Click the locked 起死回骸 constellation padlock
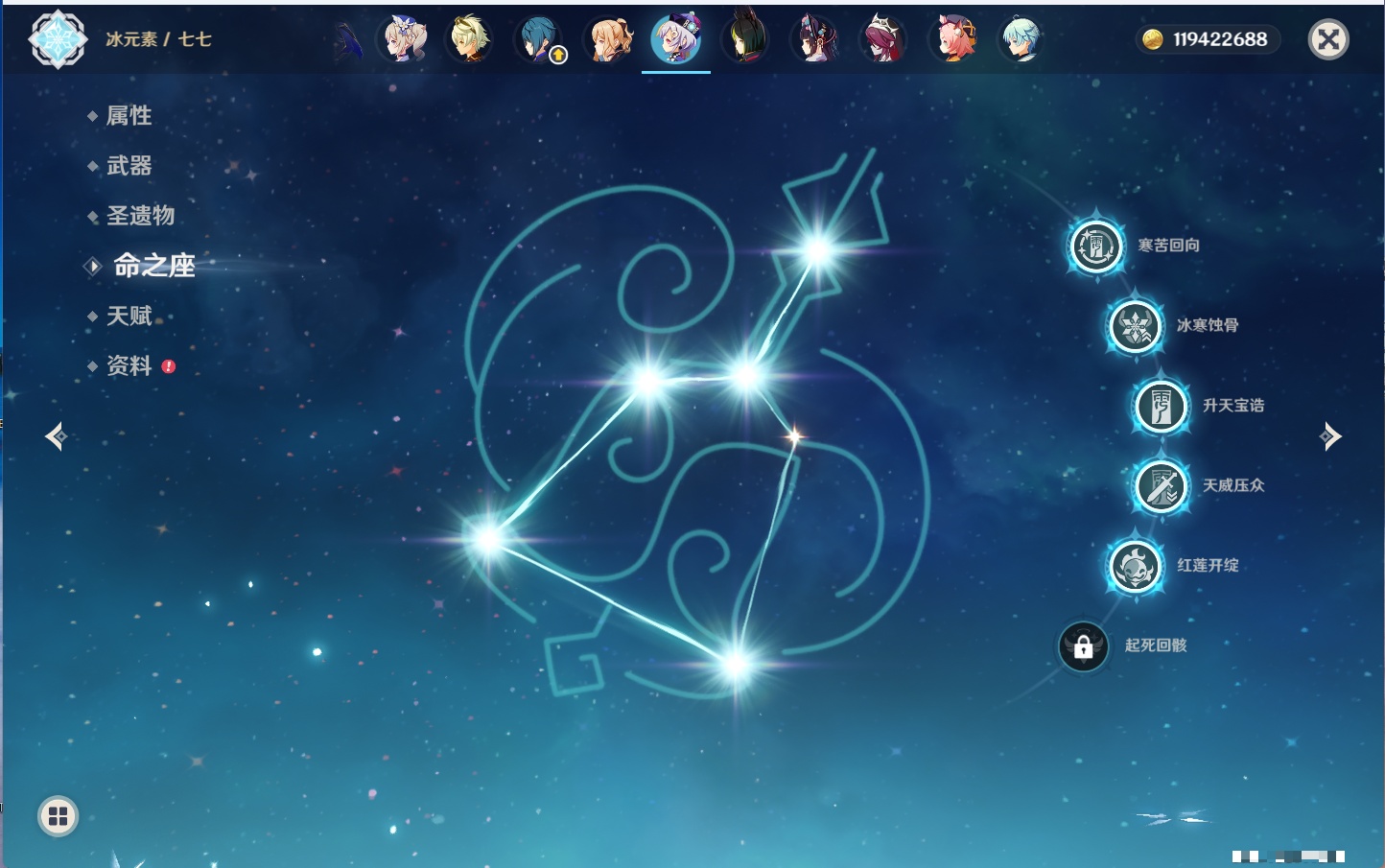Image resolution: width=1385 pixels, height=868 pixels. pyautogui.click(x=1084, y=646)
